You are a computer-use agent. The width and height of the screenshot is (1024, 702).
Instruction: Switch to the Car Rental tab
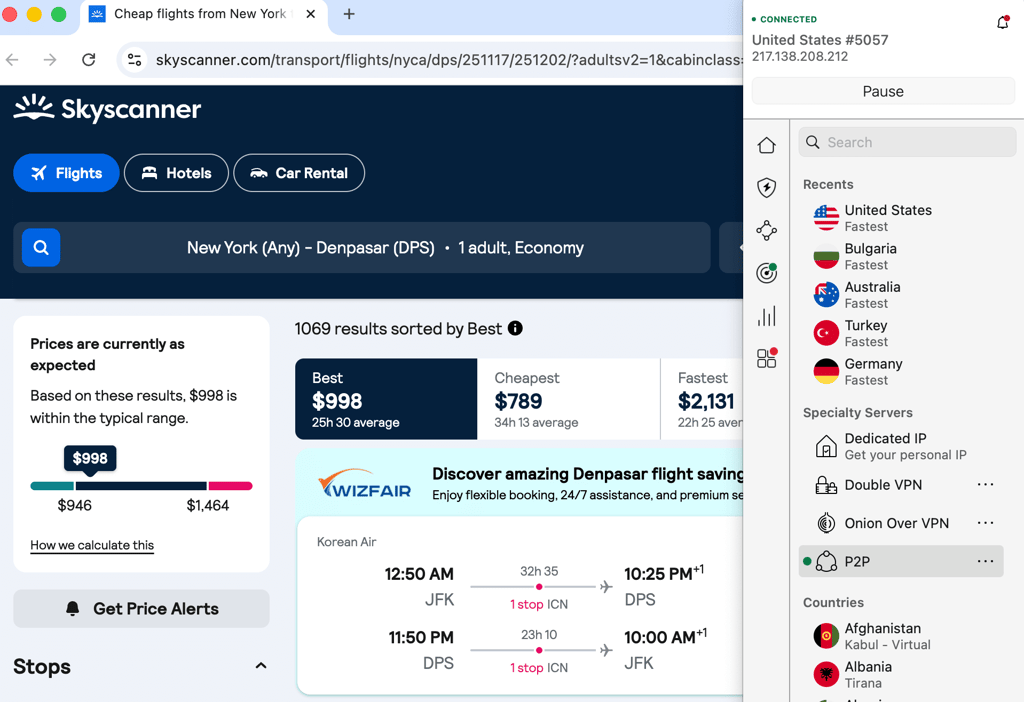coord(299,173)
